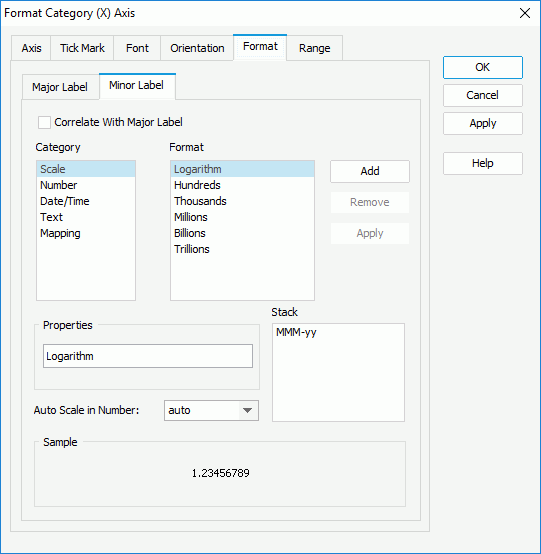541x554 pixels.
Task: Open Help for this dialog
Action: click(x=483, y=163)
